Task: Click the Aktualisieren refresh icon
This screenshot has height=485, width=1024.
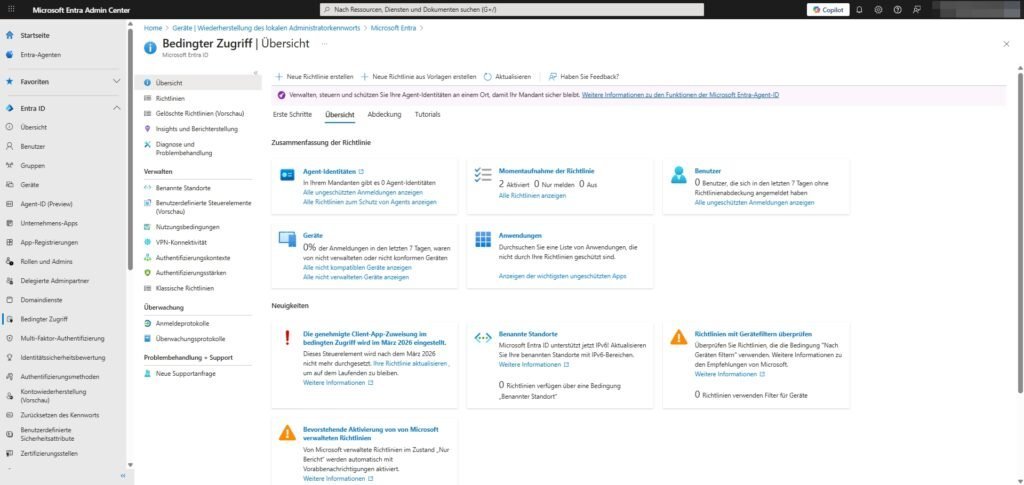Action: (488, 76)
